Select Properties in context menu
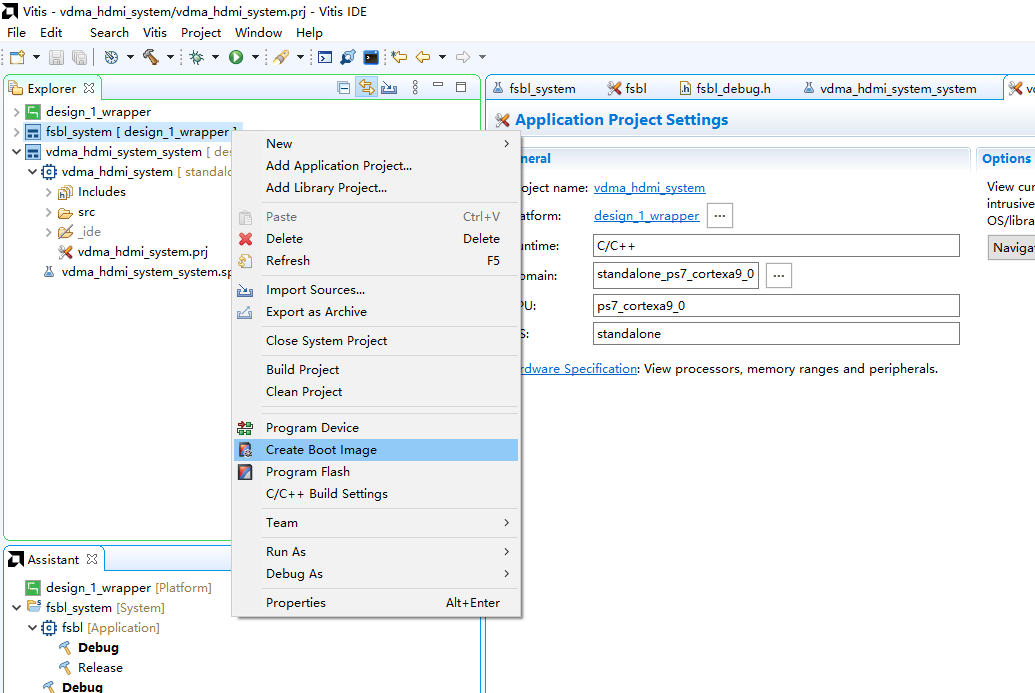Viewport: 1035px width, 693px height. click(376, 603)
